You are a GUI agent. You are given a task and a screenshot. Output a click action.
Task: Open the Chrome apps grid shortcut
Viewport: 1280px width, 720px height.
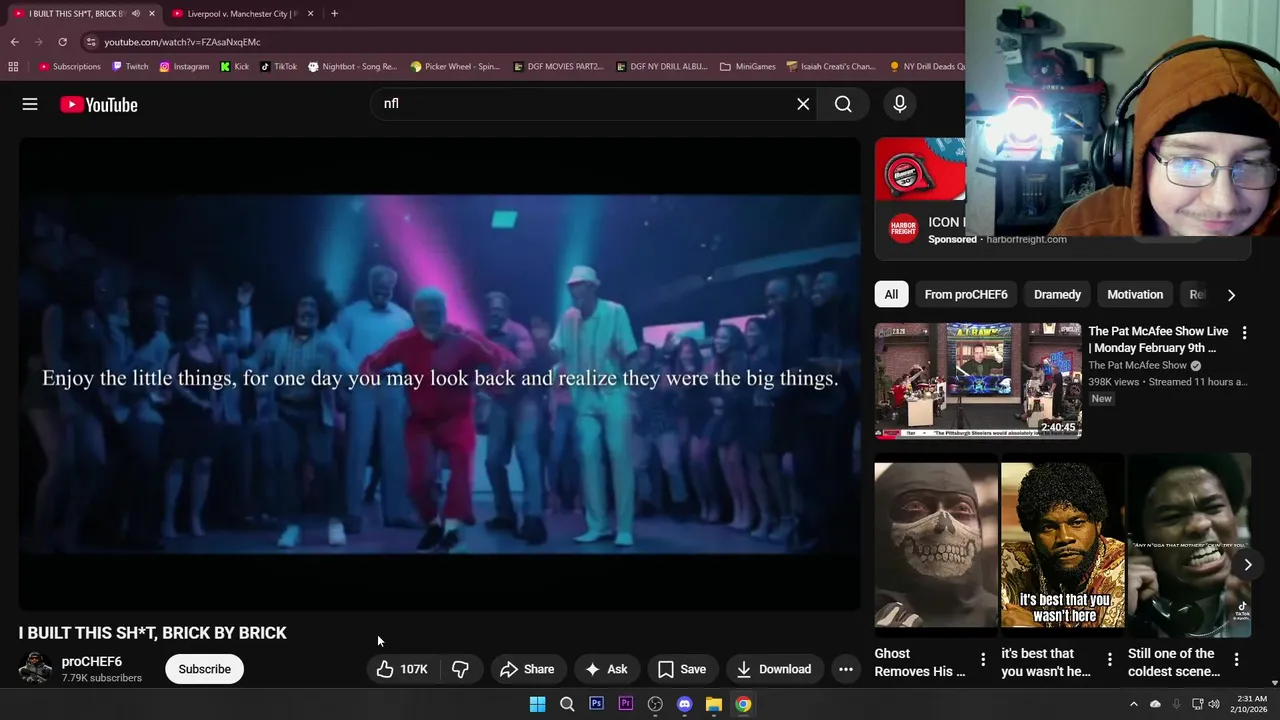13,66
